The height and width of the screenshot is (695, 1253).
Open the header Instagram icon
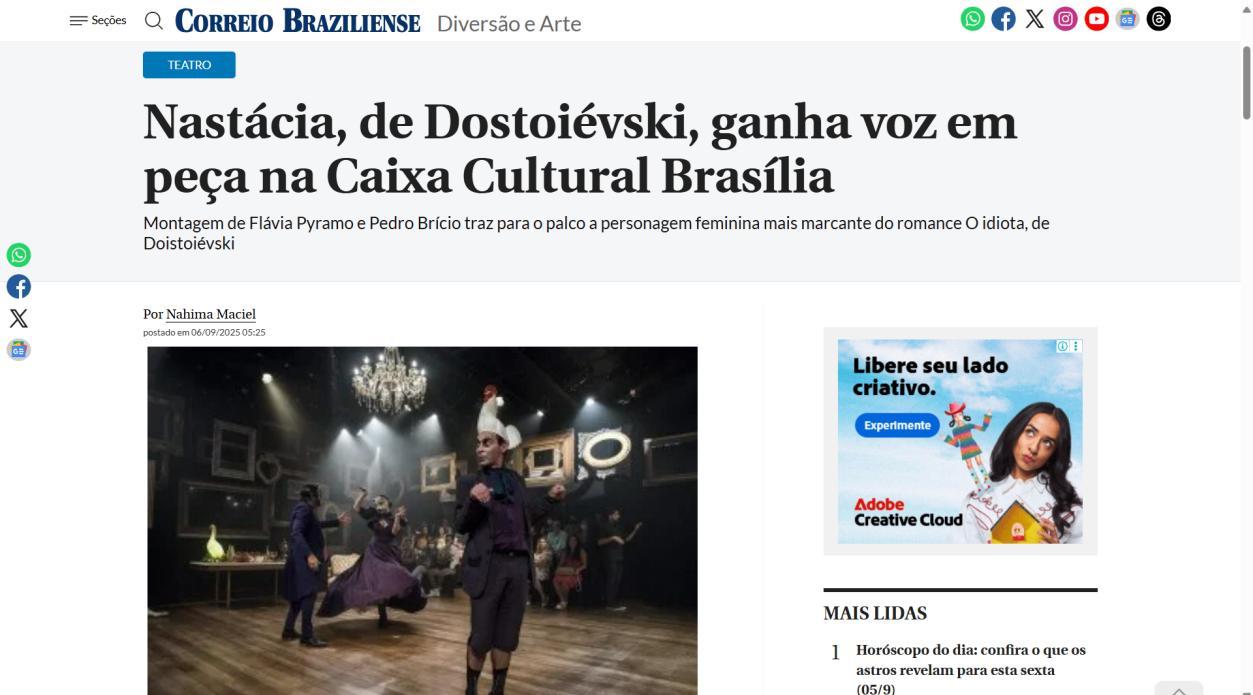(1065, 19)
